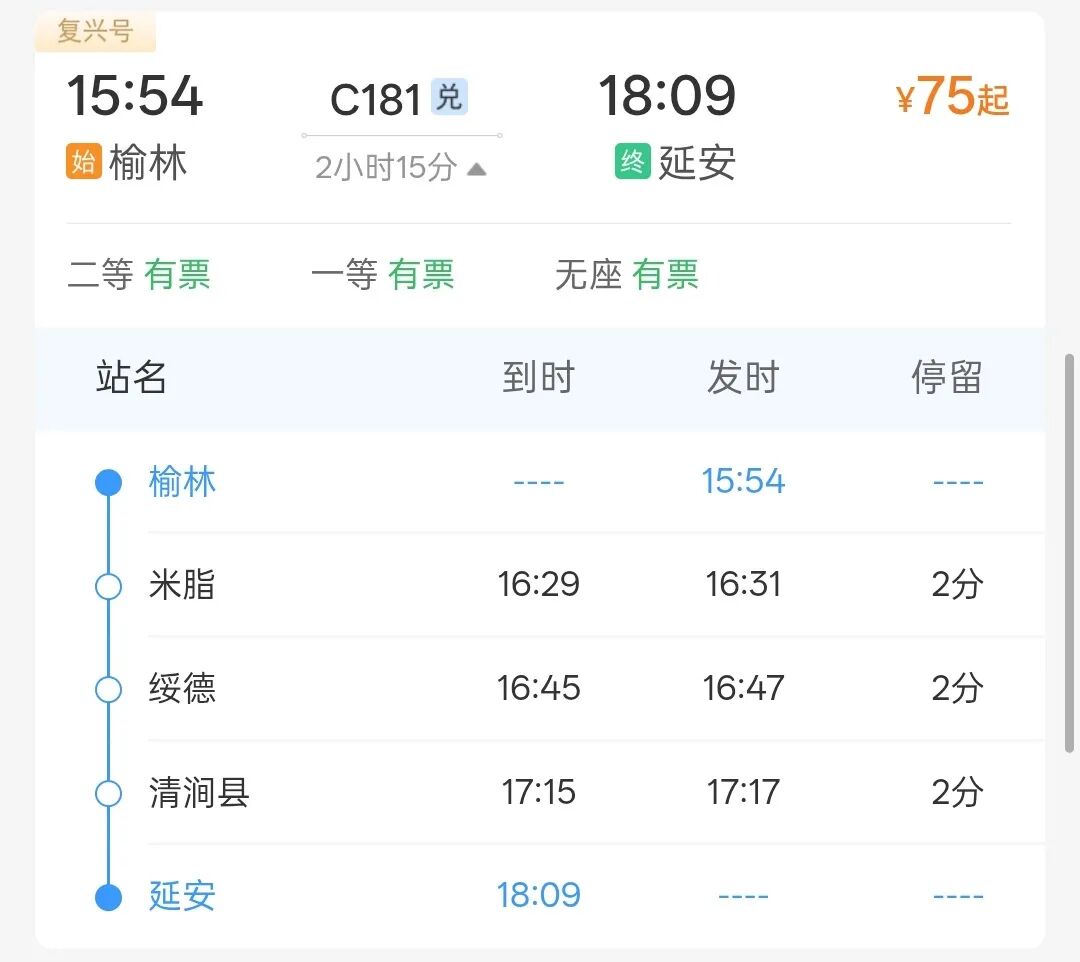
Task: Click the green 终 terminal station icon
Action: click(x=632, y=162)
